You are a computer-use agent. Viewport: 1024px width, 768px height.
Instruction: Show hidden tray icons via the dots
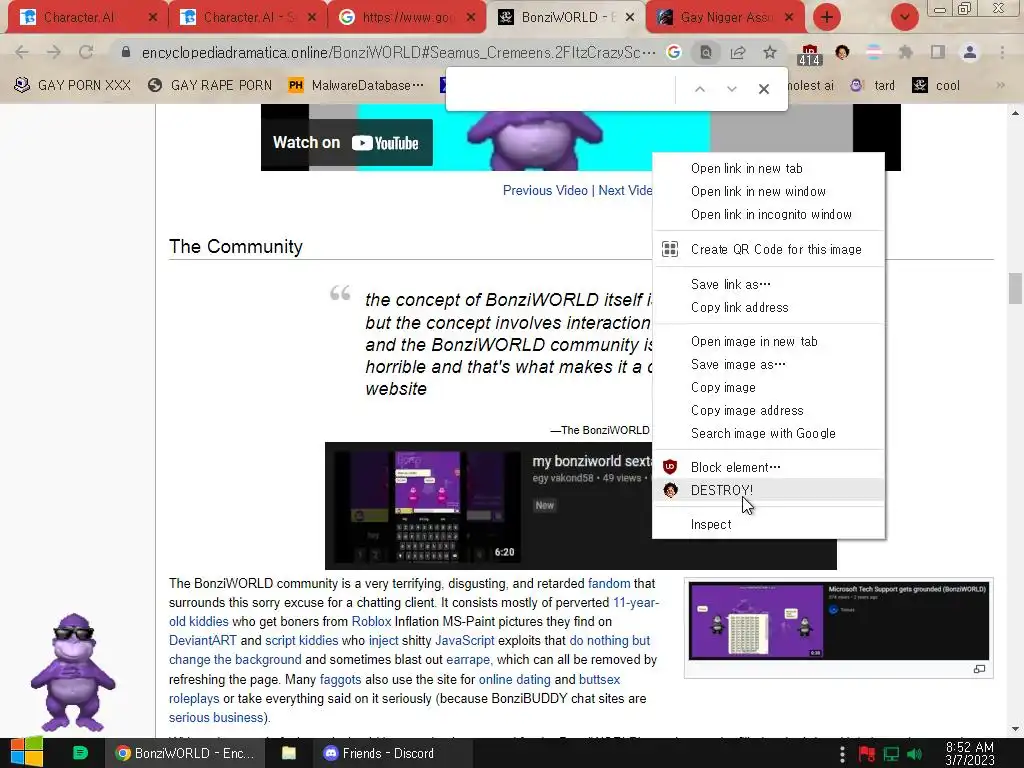pos(842,754)
